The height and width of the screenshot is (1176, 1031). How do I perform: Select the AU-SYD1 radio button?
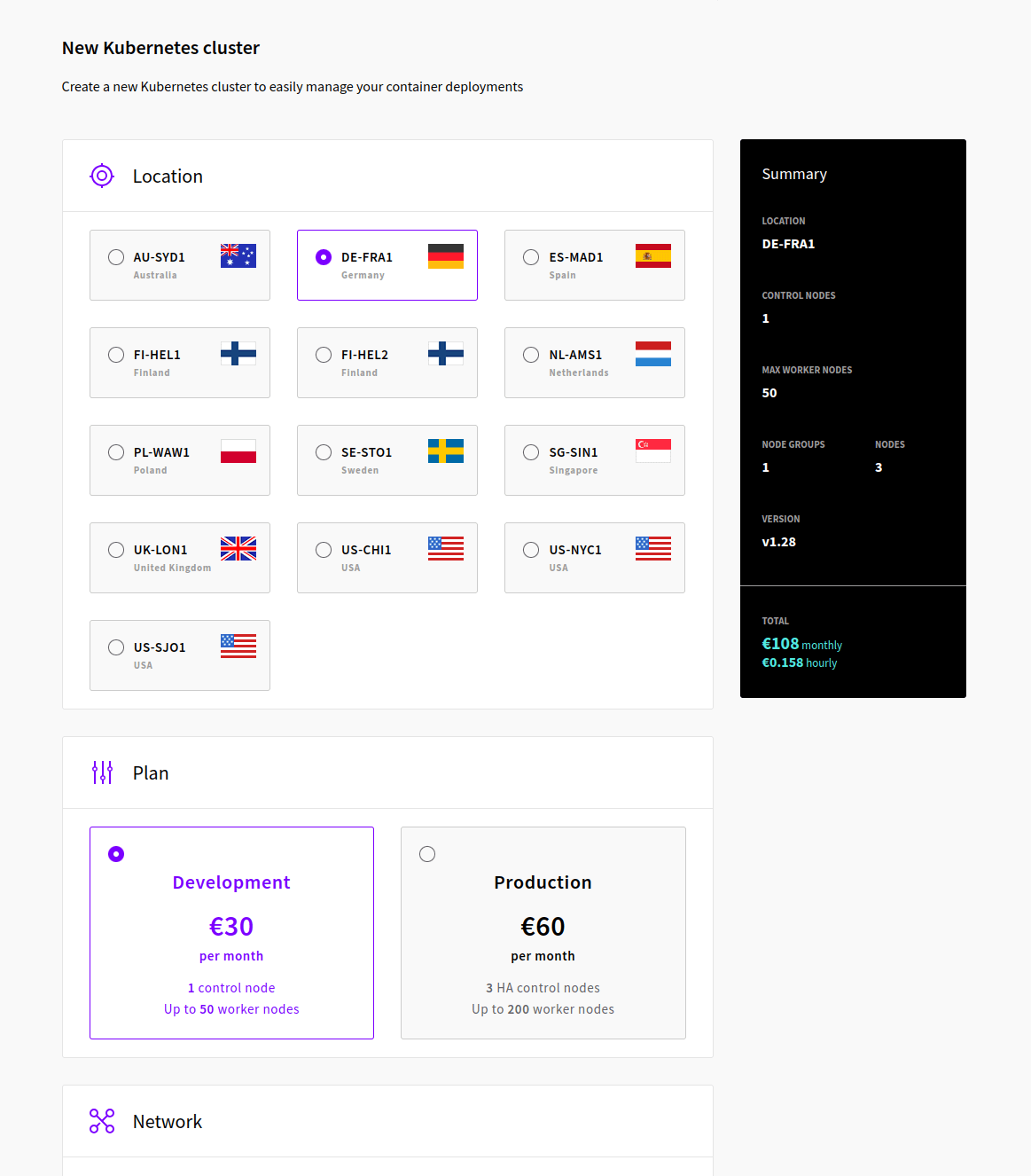tap(116, 257)
